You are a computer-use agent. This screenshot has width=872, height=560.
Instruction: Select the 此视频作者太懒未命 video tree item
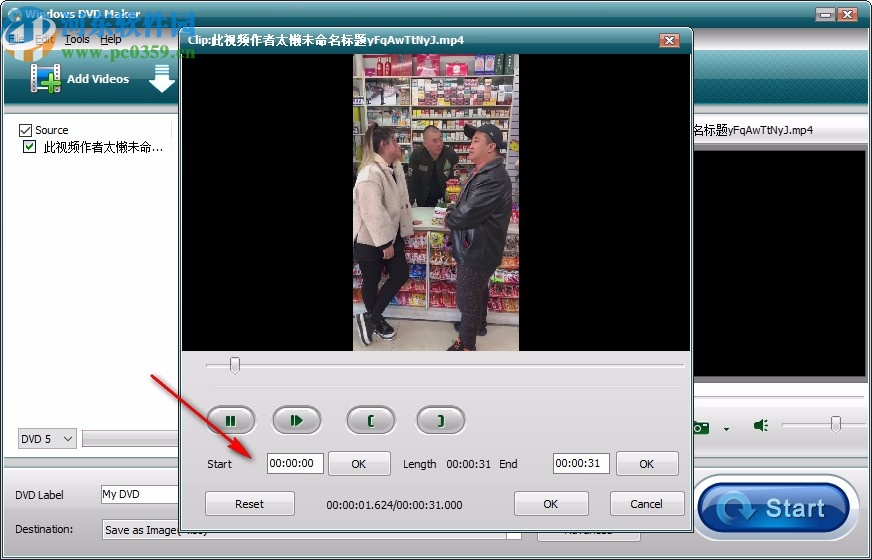[103, 147]
